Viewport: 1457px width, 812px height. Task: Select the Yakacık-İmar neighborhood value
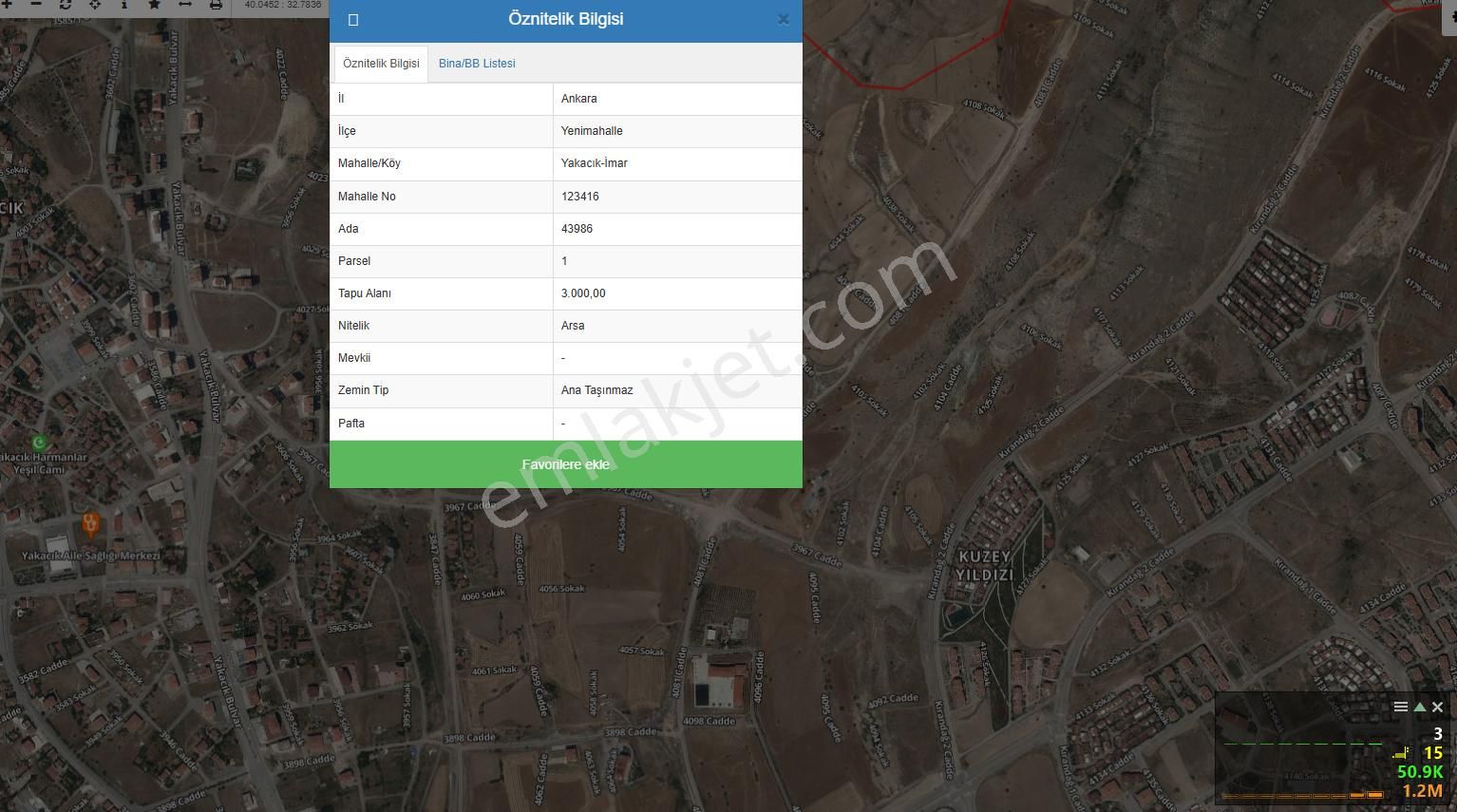pos(677,163)
